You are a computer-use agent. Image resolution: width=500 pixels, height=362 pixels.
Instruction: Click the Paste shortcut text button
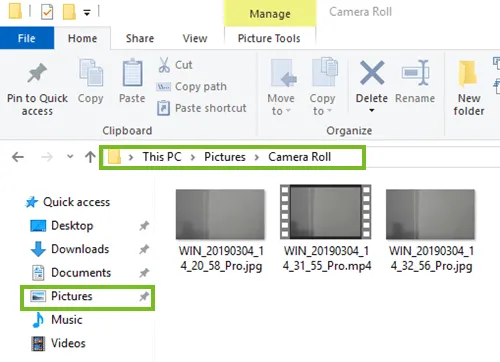[x=211, y=108]
